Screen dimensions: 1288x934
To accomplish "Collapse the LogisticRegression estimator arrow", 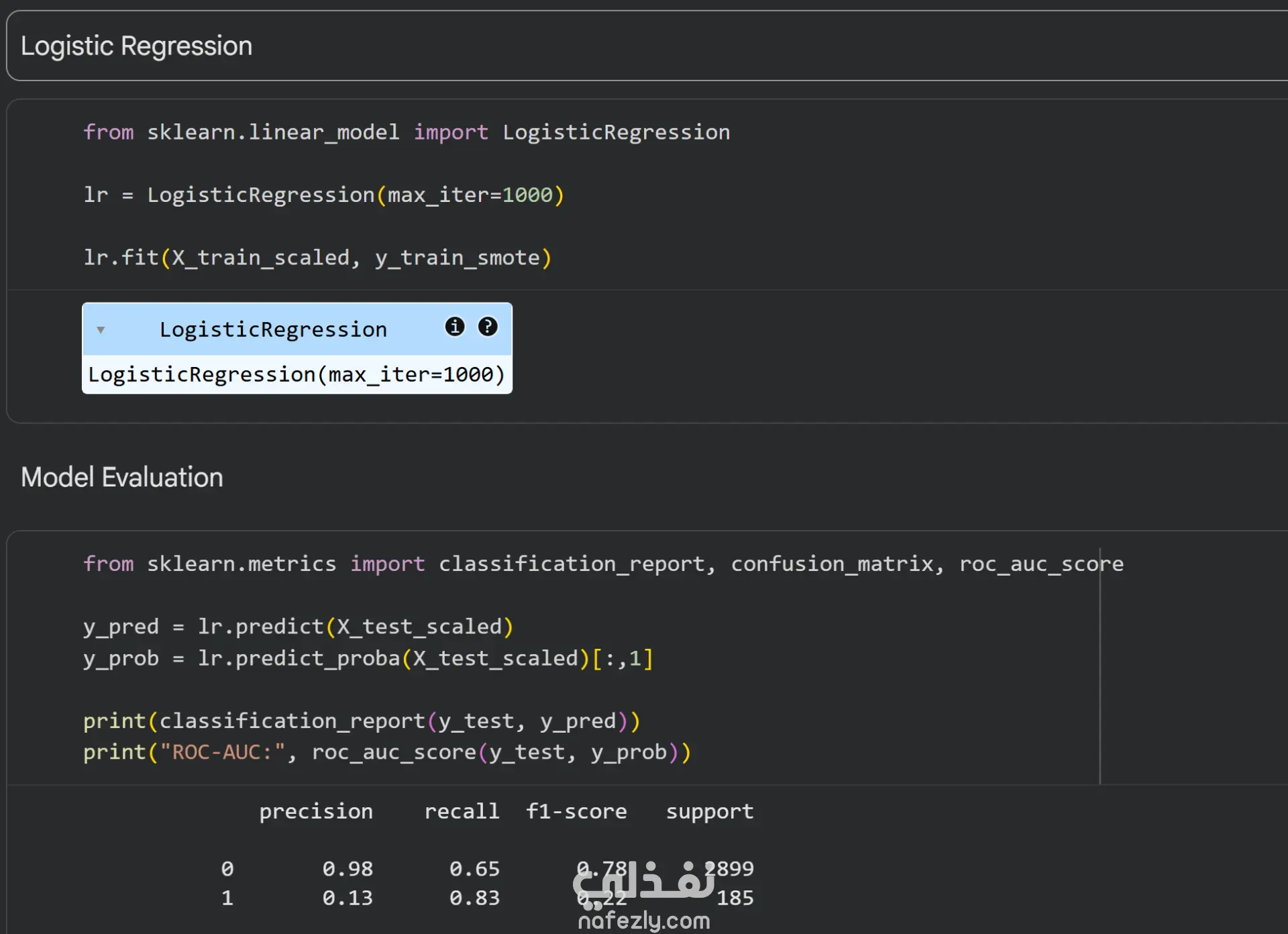I will 101,329.
